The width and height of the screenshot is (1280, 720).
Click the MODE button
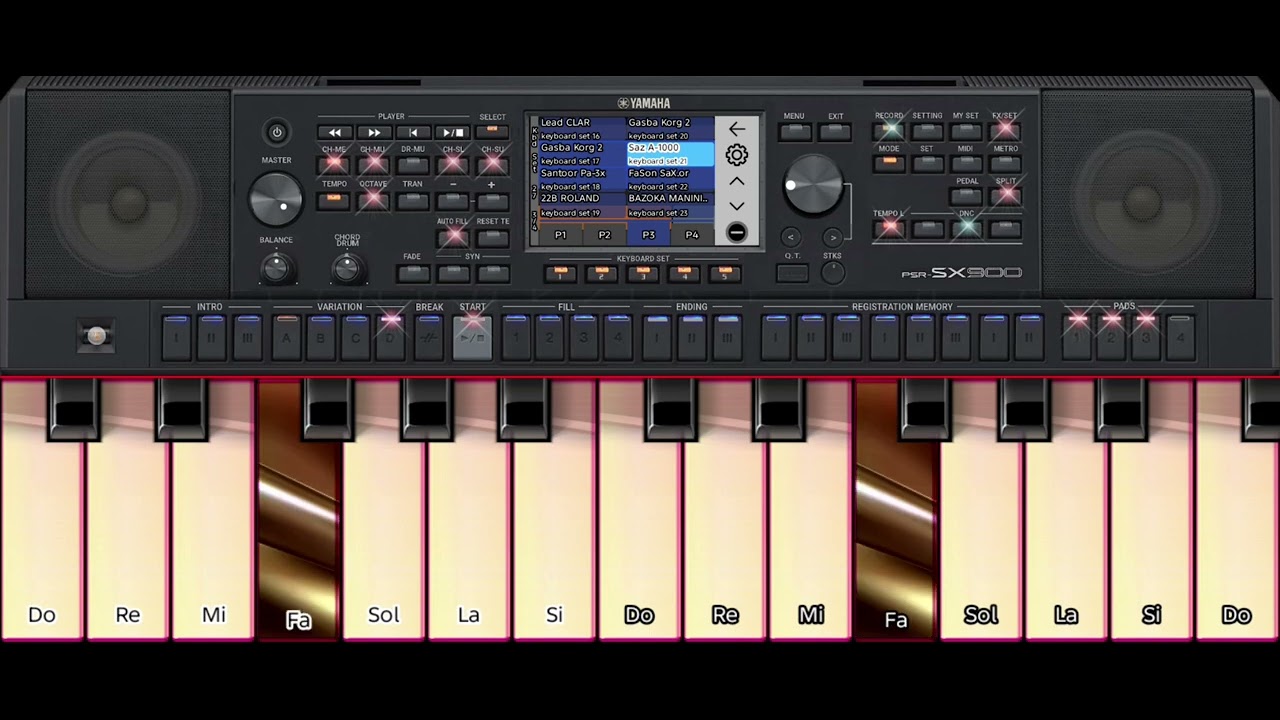889,163
